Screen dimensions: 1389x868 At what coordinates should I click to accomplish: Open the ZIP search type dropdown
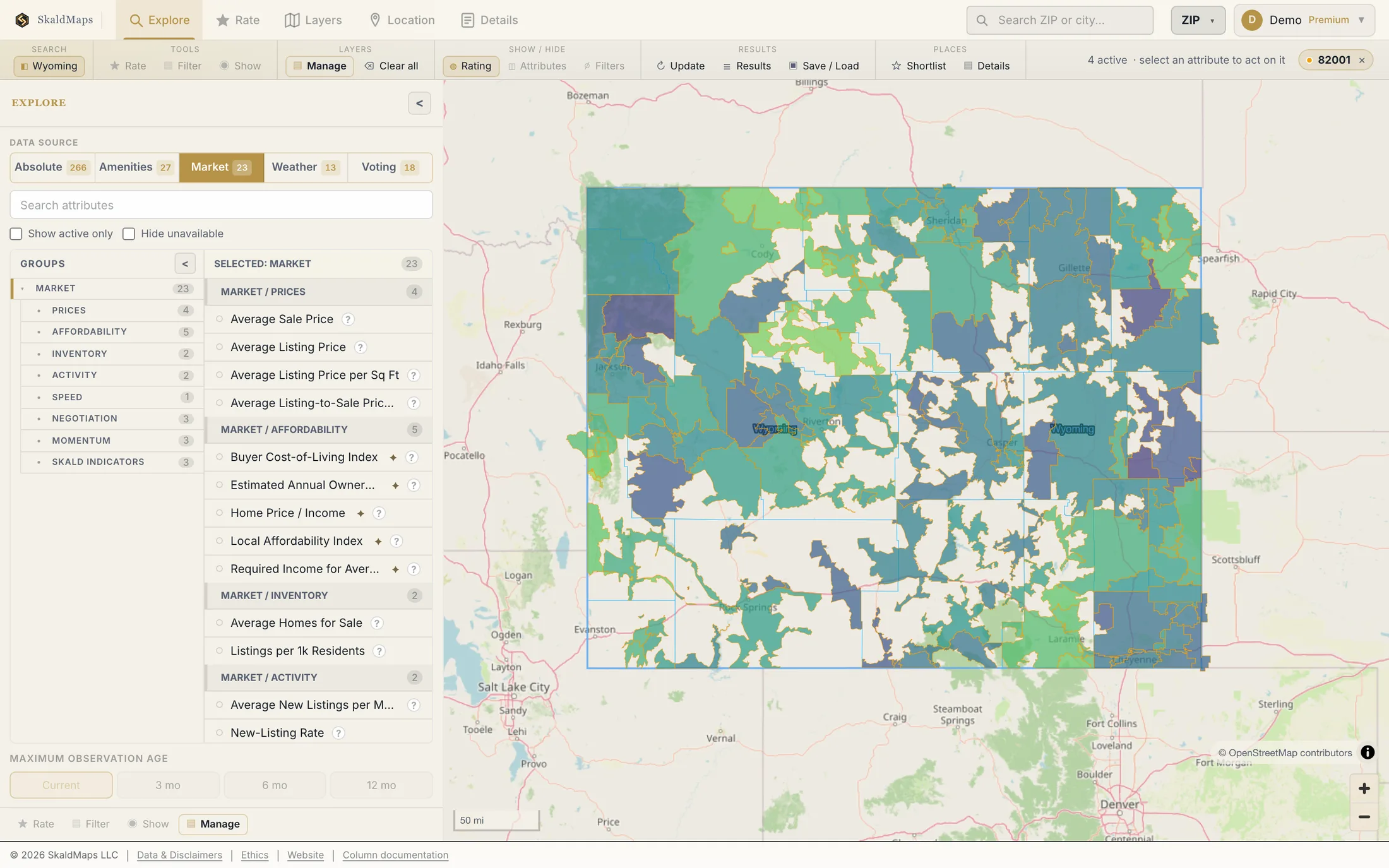1198,20
